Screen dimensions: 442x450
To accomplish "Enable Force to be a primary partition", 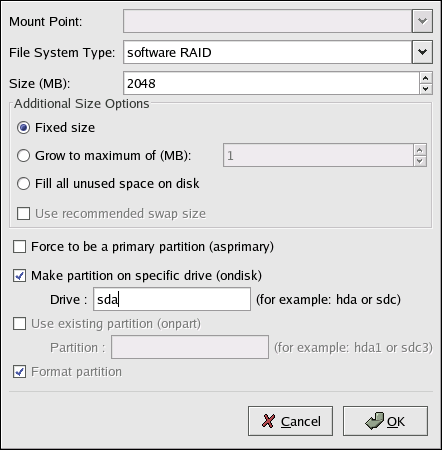I will click(x=19, y=247).
